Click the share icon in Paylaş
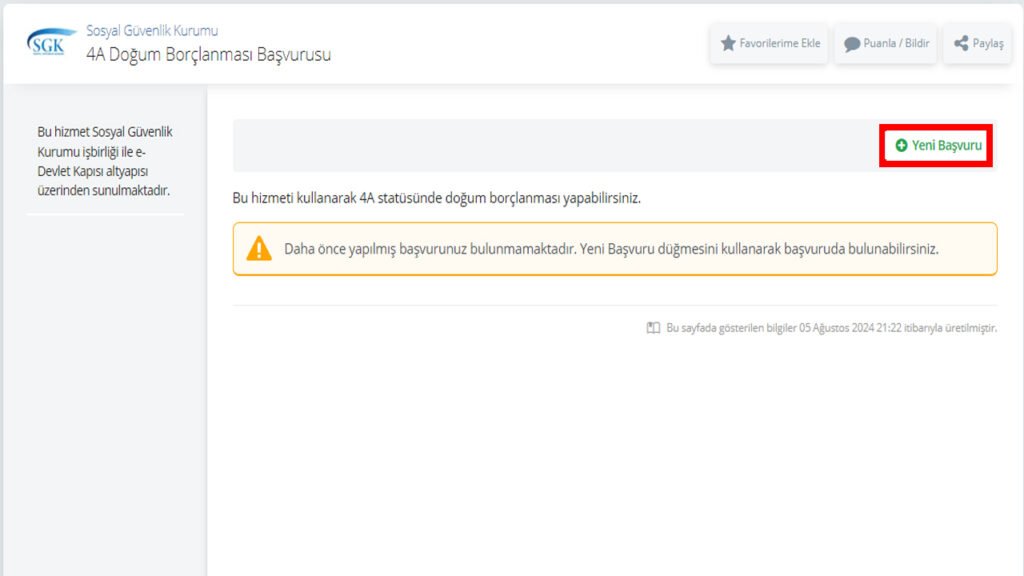 [961, 43]
